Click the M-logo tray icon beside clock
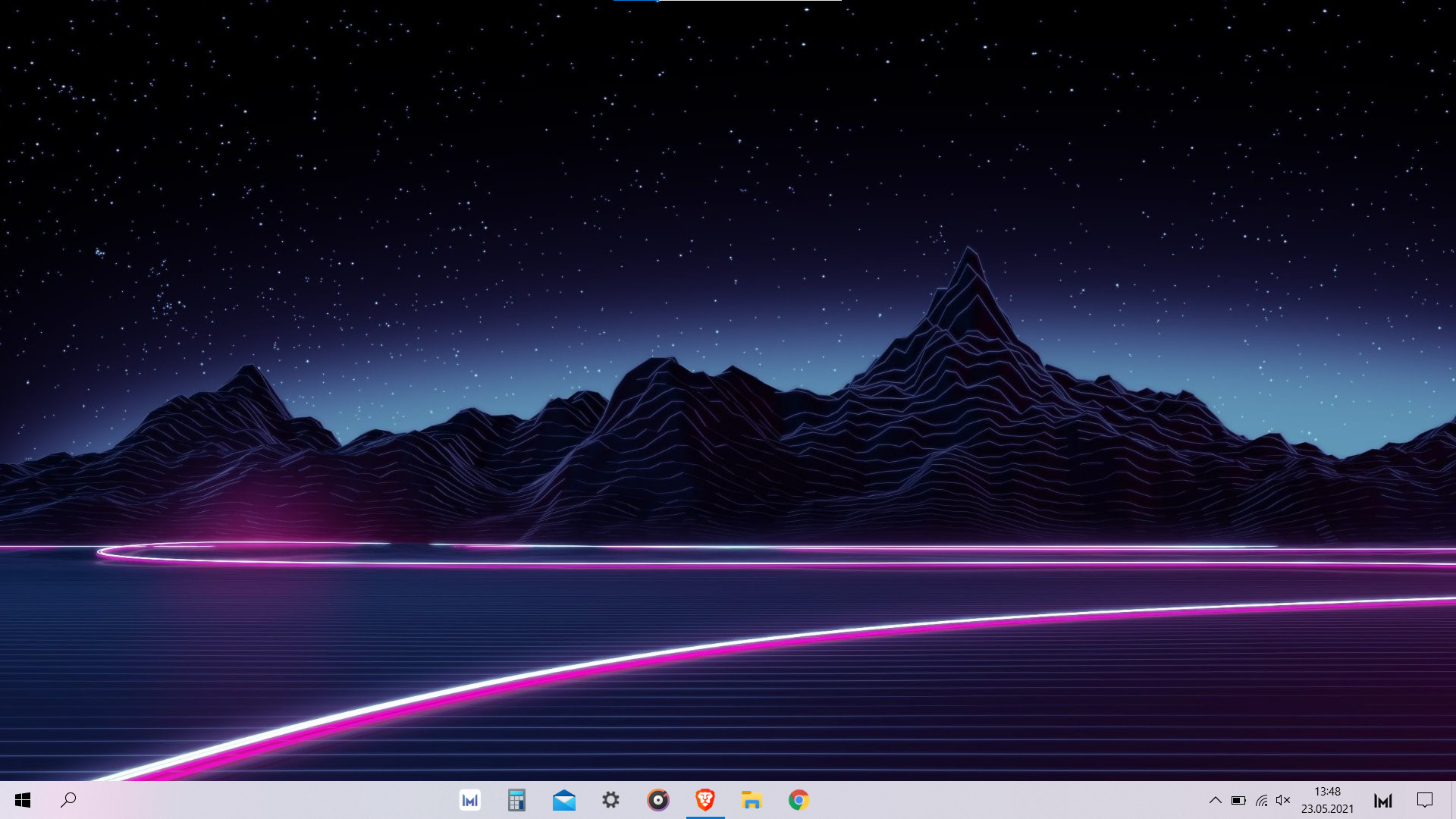 (1383, 800)
